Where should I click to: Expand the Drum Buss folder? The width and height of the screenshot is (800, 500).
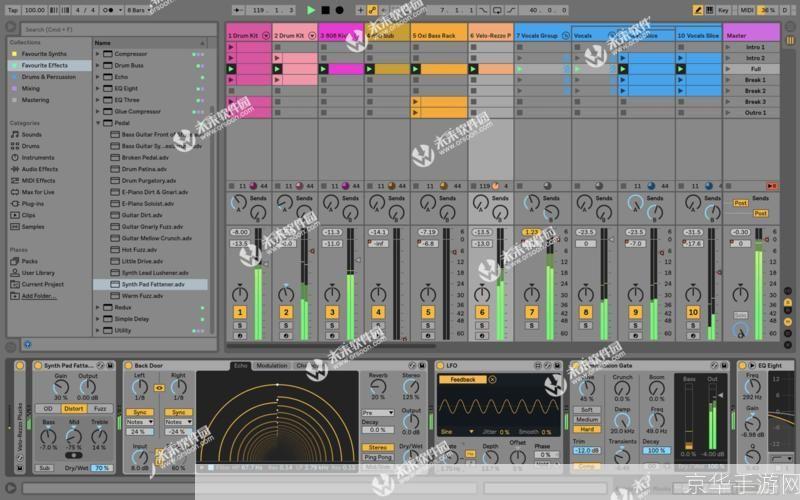[x=97, y=65]
